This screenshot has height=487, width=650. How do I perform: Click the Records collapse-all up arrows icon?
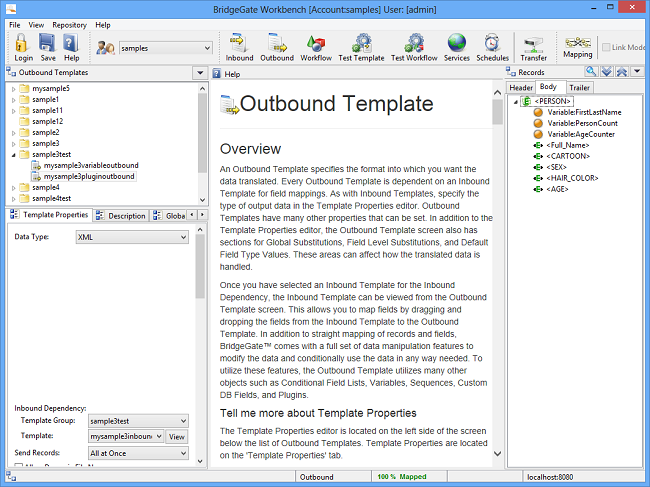621,71
